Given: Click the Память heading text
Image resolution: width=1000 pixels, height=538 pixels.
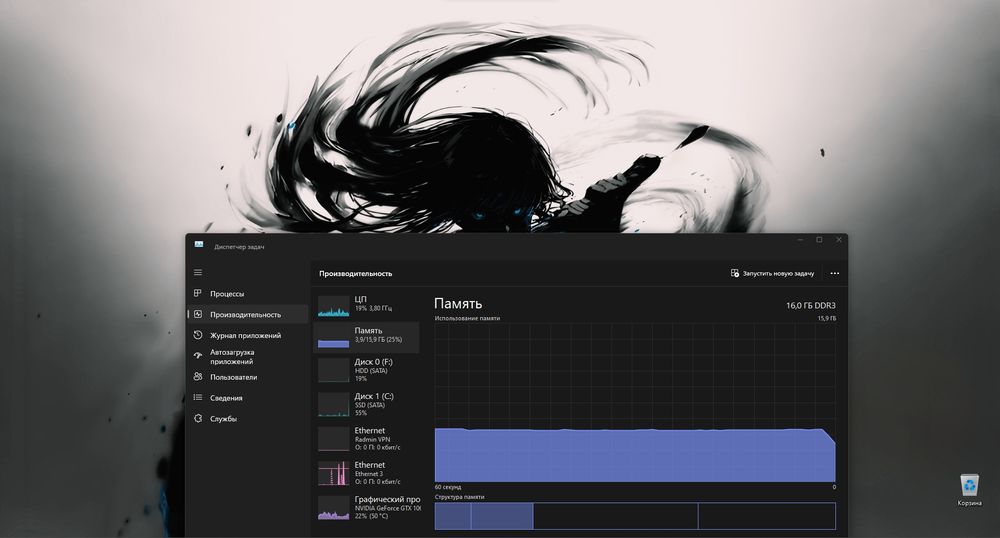Looking at the screenshot, I should pos(458,304).
